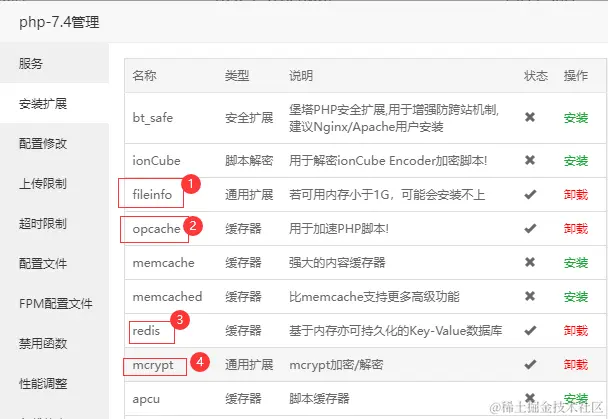The height and width of the screenshot is (419, 608).
Task: Click the 操作 column header
Action: pyautogui.click(x=576, y=75)
